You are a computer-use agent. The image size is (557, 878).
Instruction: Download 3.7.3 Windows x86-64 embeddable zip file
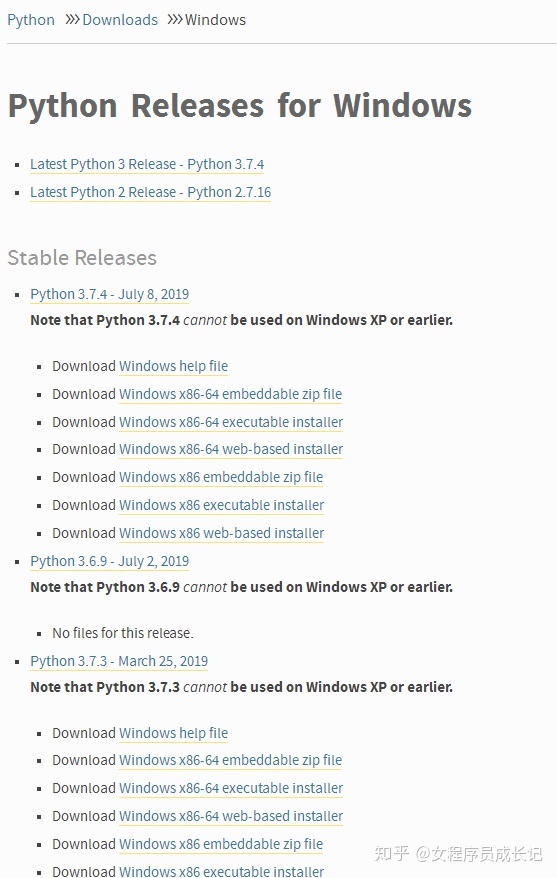pyautogui.click(x=230, y=760)
